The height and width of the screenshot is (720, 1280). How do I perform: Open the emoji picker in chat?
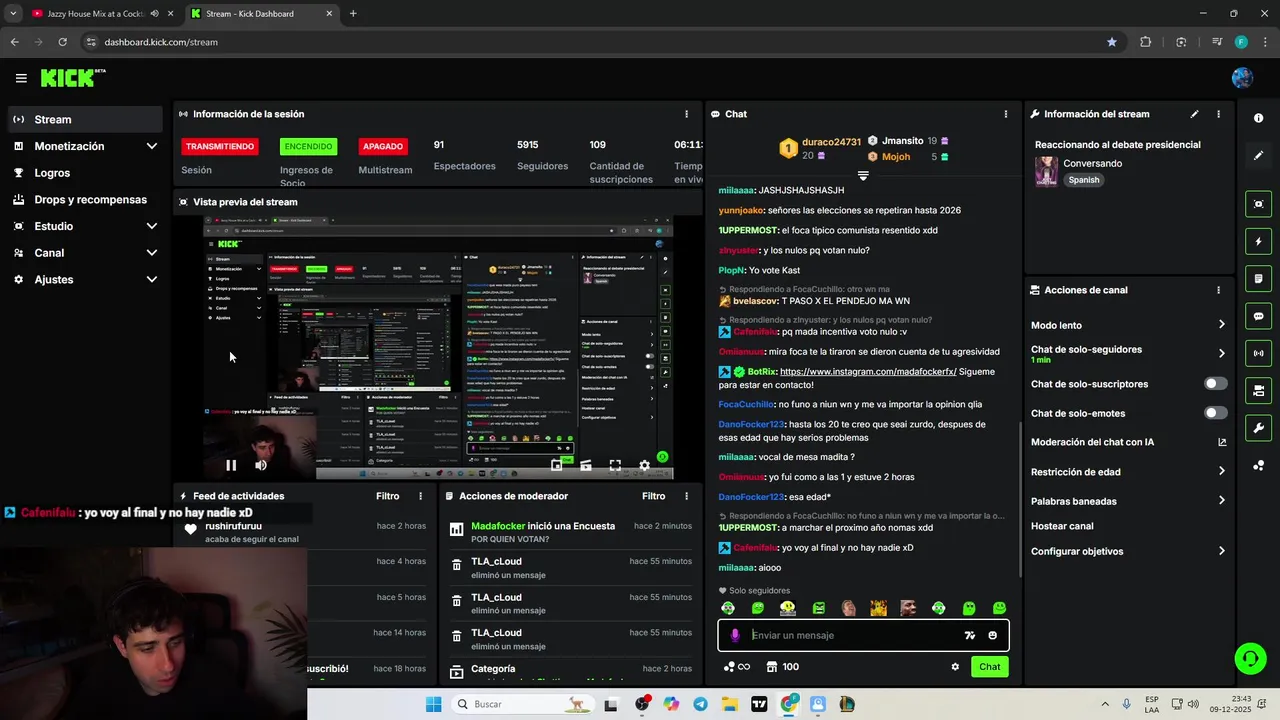[992, 635]
